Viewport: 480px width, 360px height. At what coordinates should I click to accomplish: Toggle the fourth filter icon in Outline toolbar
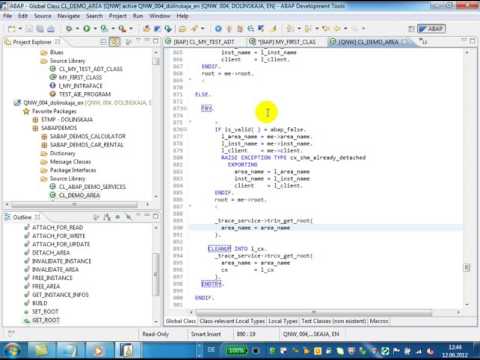click(128, 217)
